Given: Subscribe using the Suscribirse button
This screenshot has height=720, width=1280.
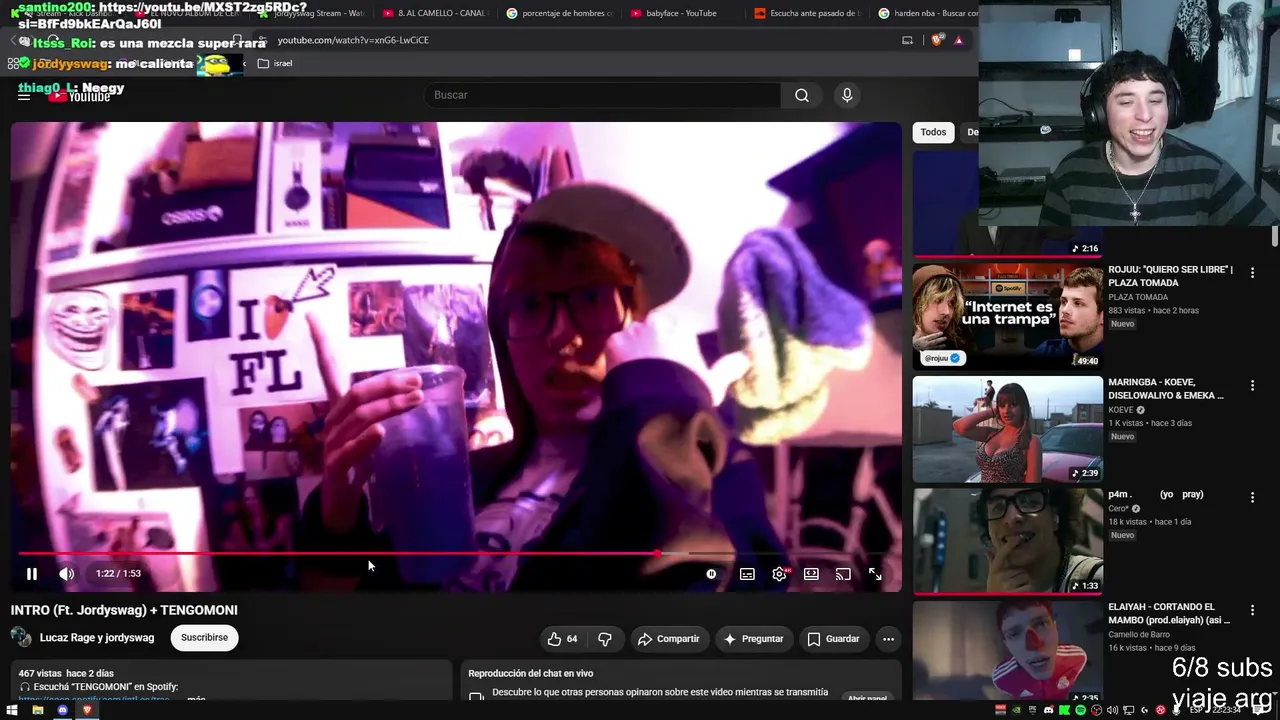Looking at the screenshot, I should [204, 638].
